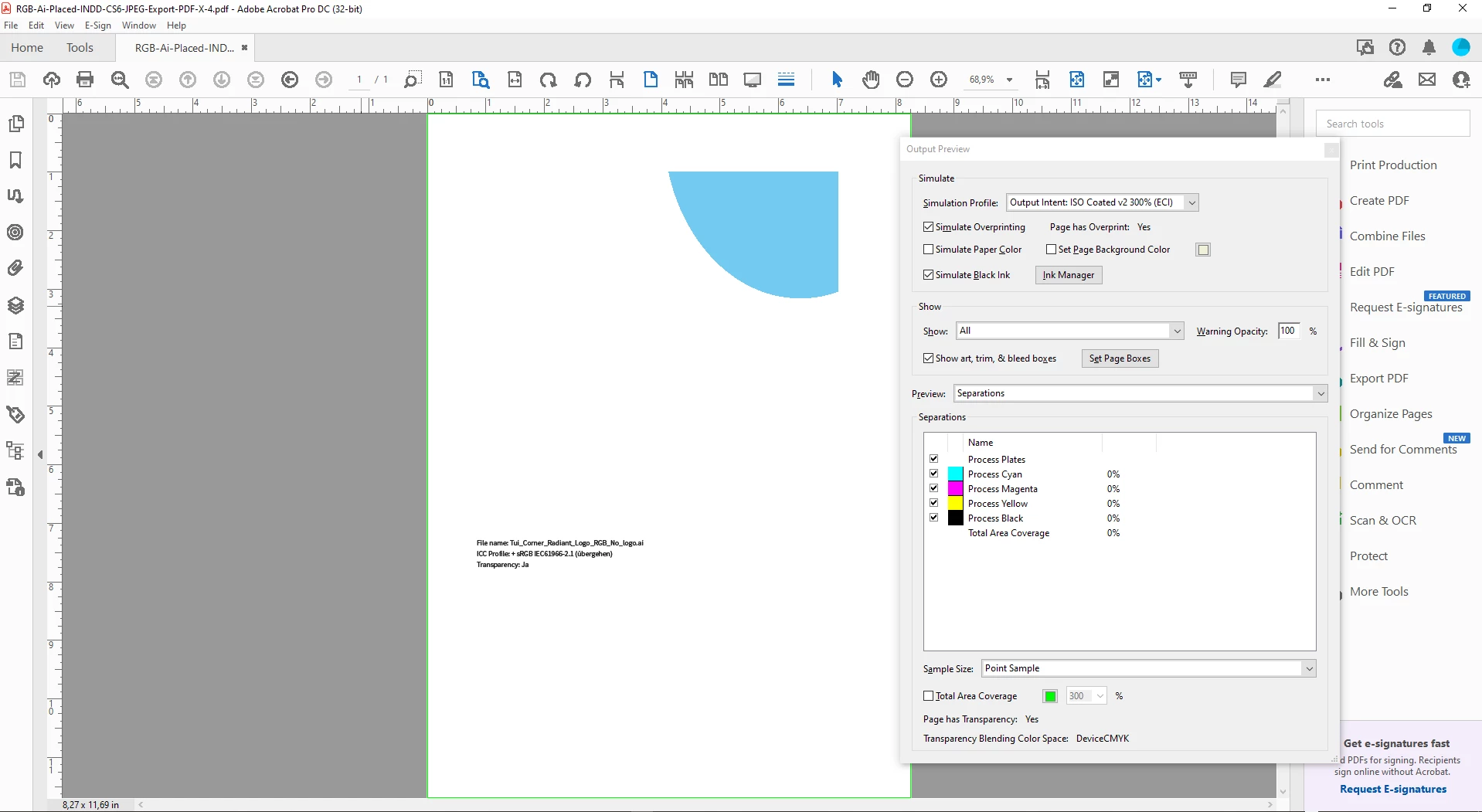This screenshot has height=812, width=1482.
Task: Uncheck the Process Black plate
Action: (x=933, y=518)
